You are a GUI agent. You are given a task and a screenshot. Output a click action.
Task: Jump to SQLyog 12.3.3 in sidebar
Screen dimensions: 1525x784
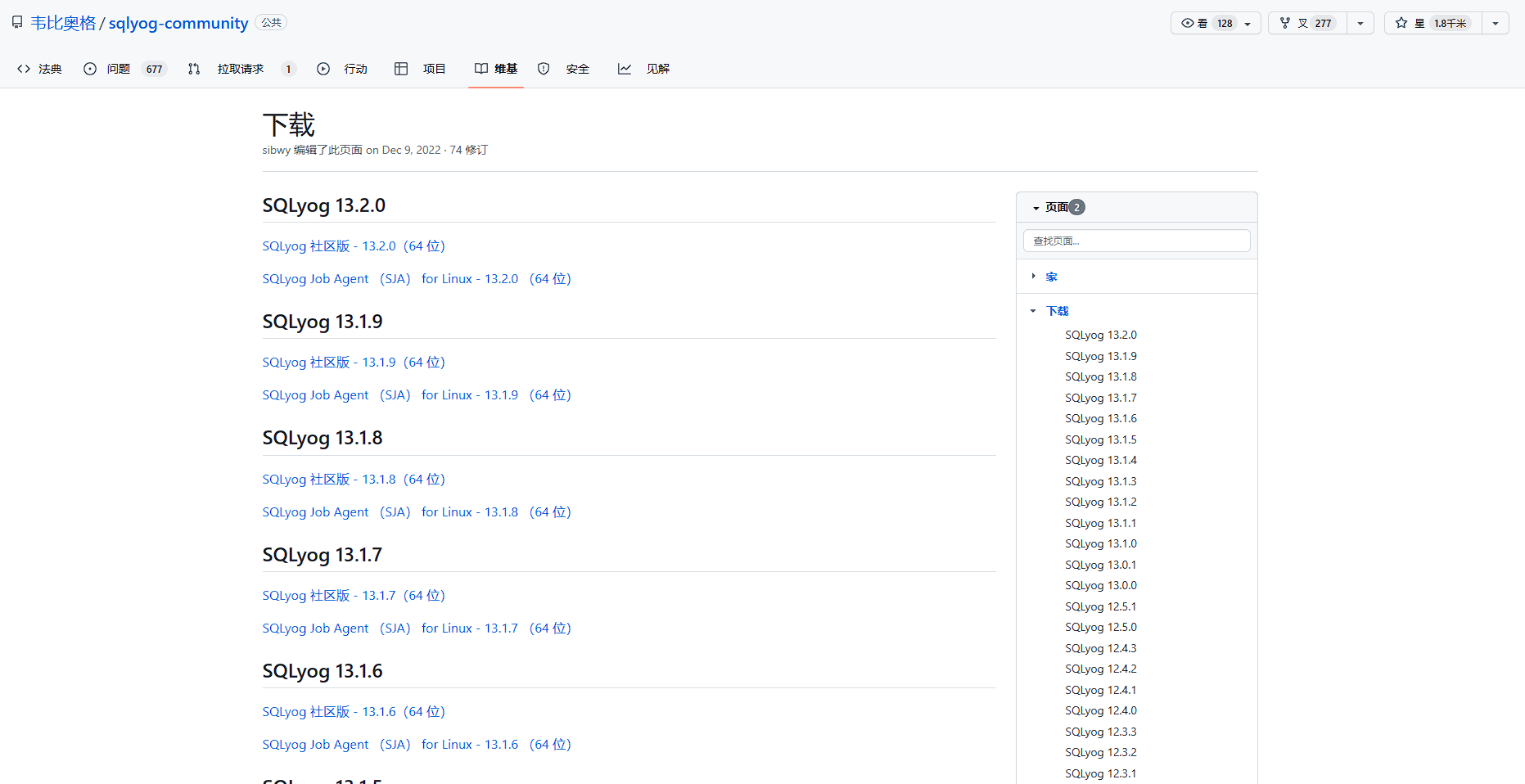click(x=1101, y=732)
